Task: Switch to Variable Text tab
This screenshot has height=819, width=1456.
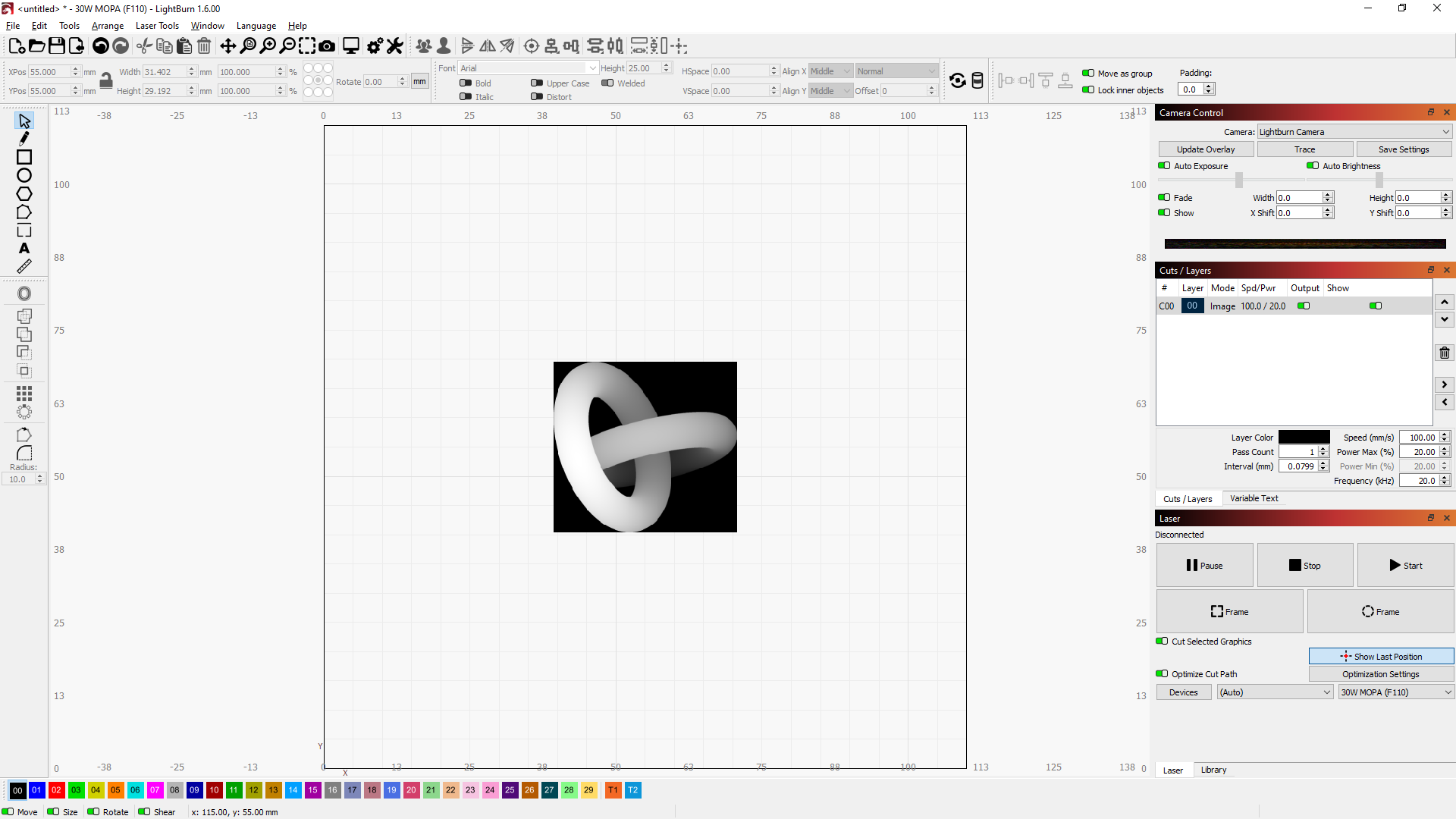Action: click(1254, 498)
